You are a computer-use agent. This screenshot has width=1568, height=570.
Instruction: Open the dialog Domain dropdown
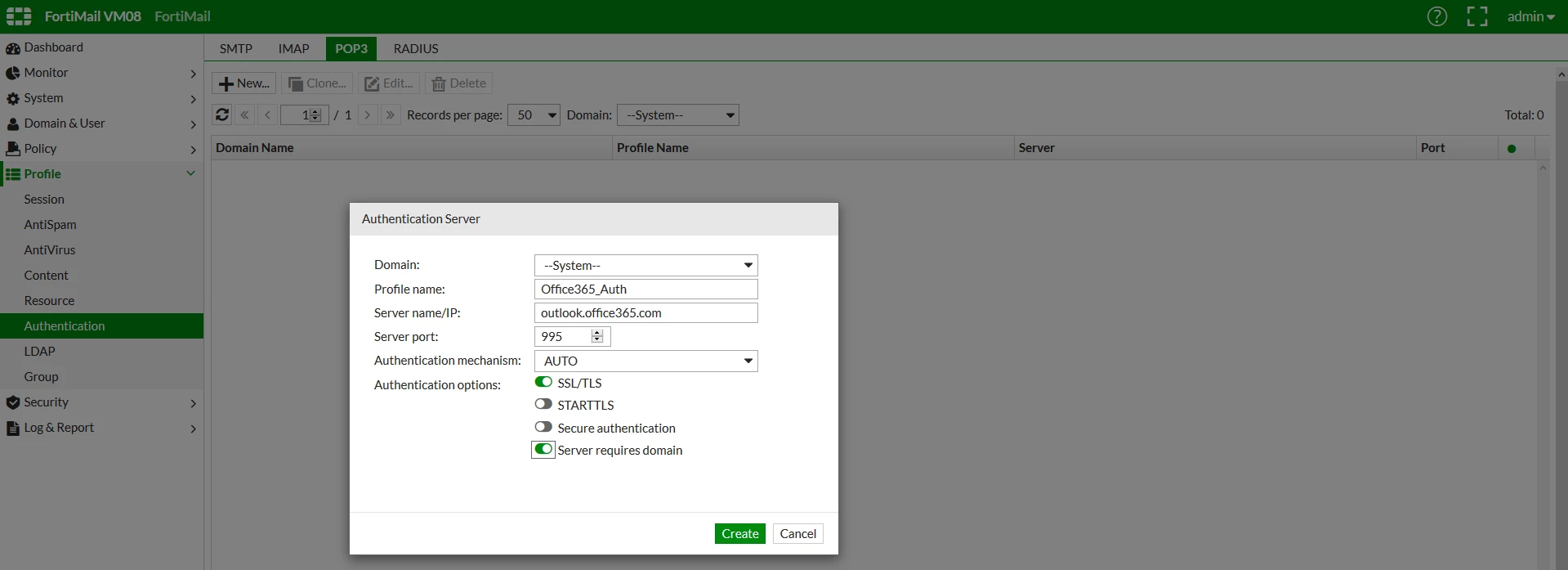646,266
